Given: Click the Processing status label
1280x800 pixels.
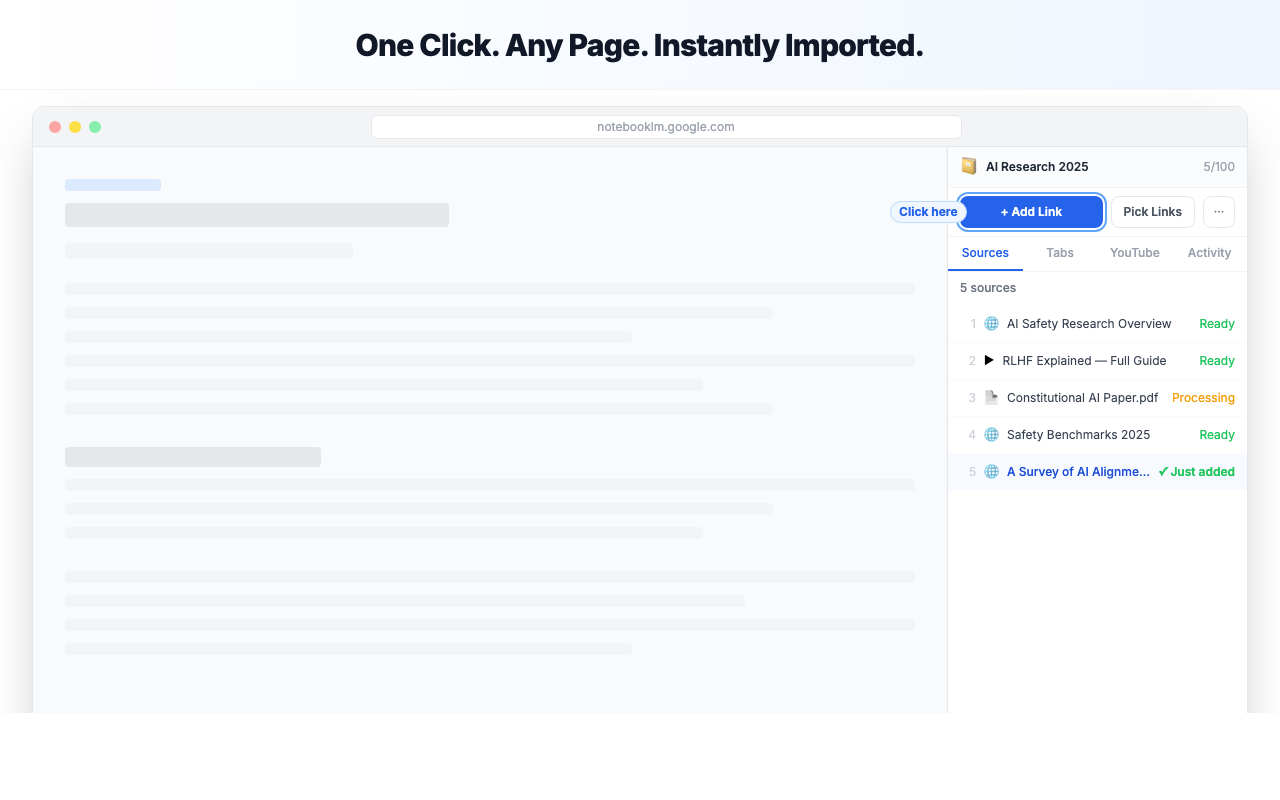Looking at the screenshot, I should tap(1203, 398).
